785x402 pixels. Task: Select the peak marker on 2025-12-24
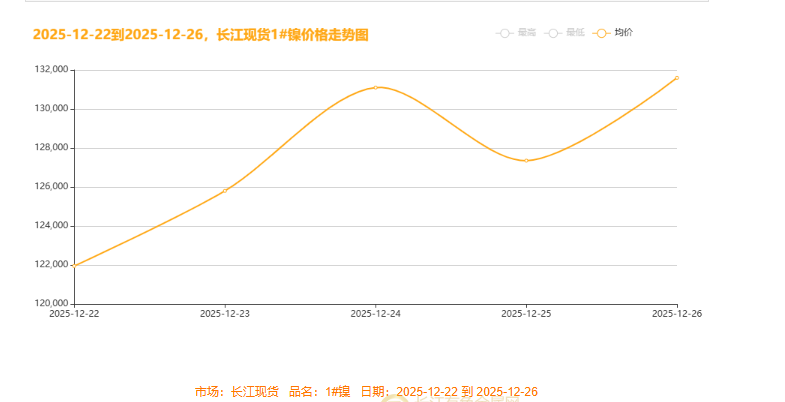click(375, 88)
